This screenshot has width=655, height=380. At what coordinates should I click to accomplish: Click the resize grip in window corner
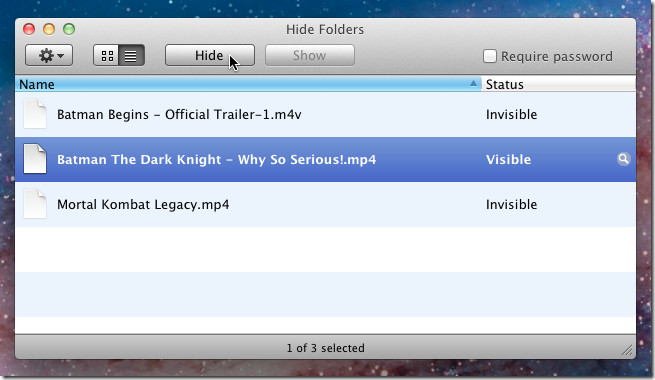click(627, 351)
